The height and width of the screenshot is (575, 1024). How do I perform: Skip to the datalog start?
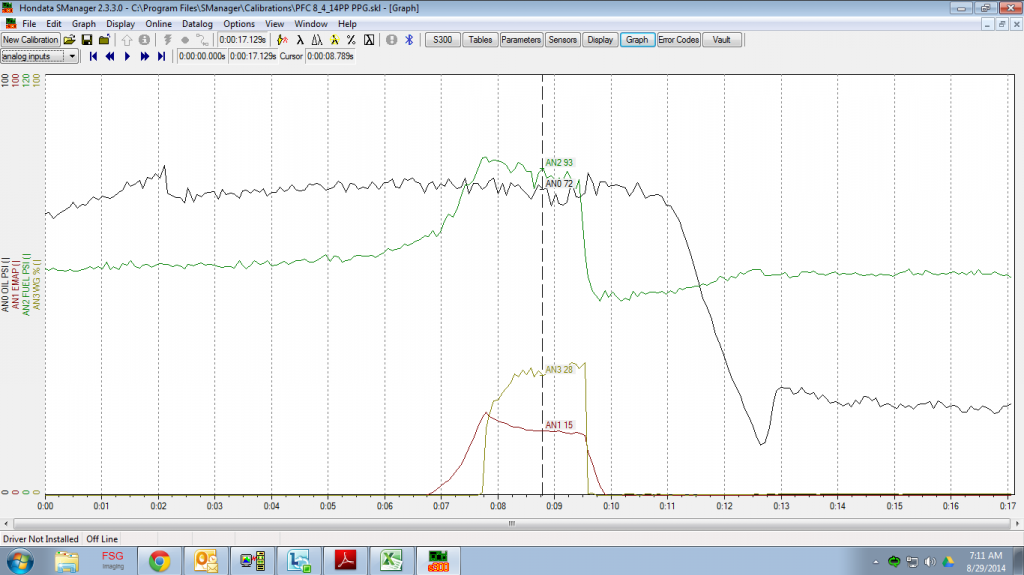(93, 57)
